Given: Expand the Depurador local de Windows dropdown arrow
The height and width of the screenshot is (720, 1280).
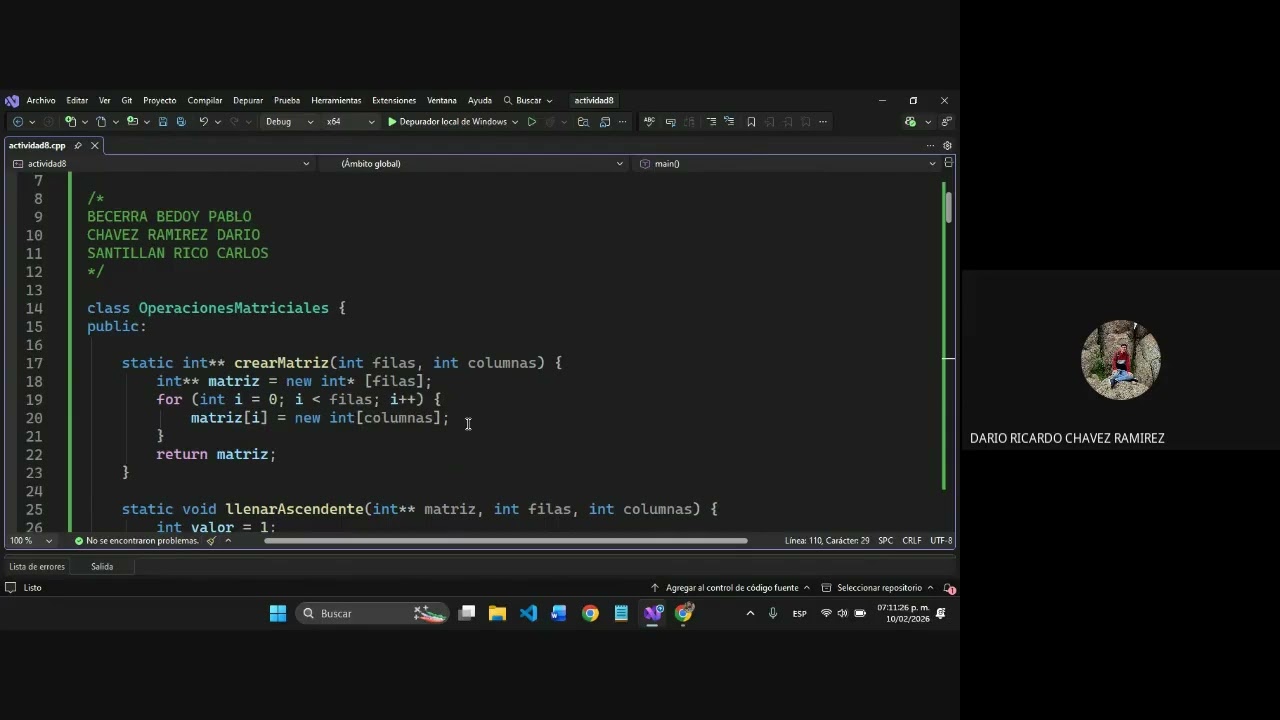Looking at the screenshot, I should [515, 122].
